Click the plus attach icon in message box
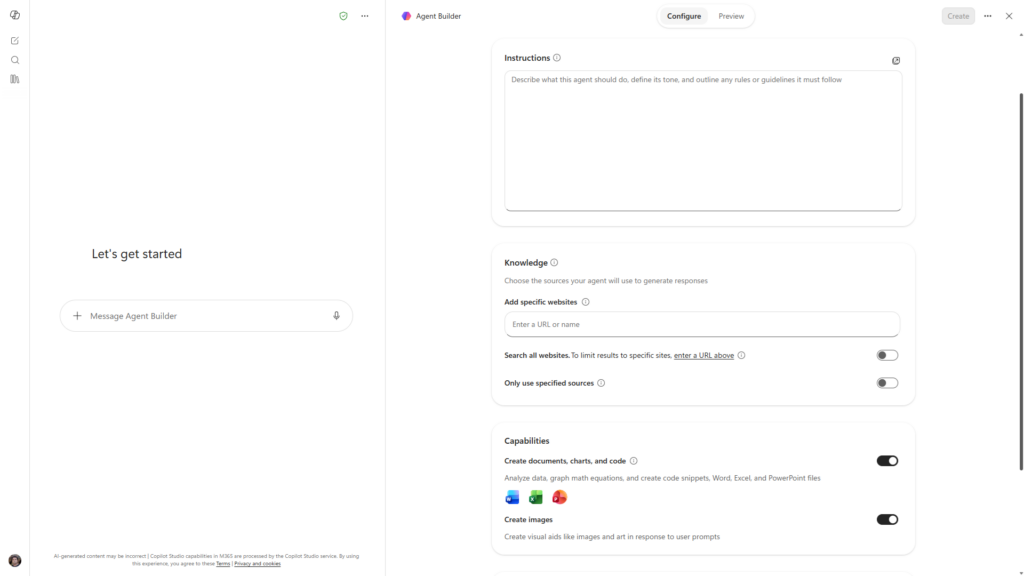This screenshot has height=576, width=1024. click(x=77, y=316)
